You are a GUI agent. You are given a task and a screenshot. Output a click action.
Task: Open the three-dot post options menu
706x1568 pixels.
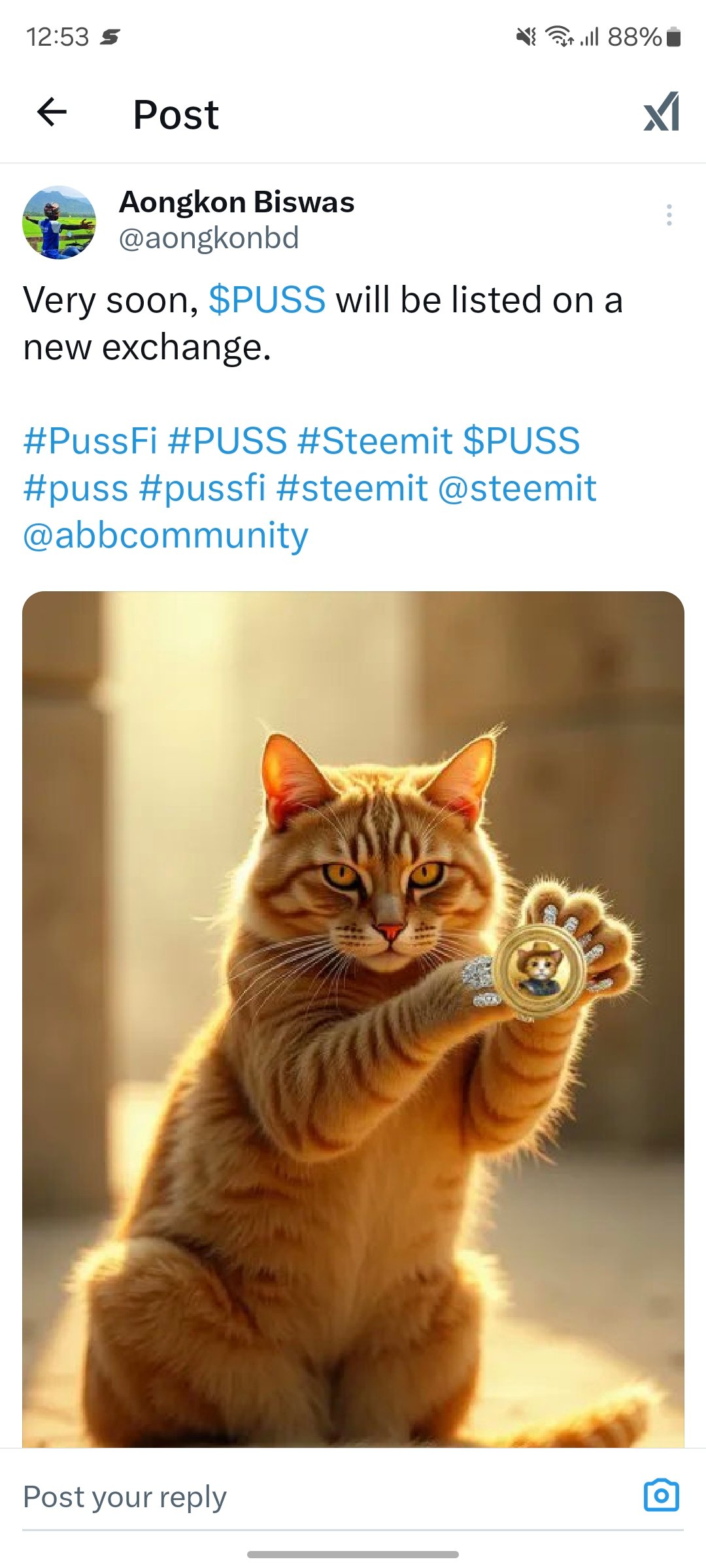669,215
